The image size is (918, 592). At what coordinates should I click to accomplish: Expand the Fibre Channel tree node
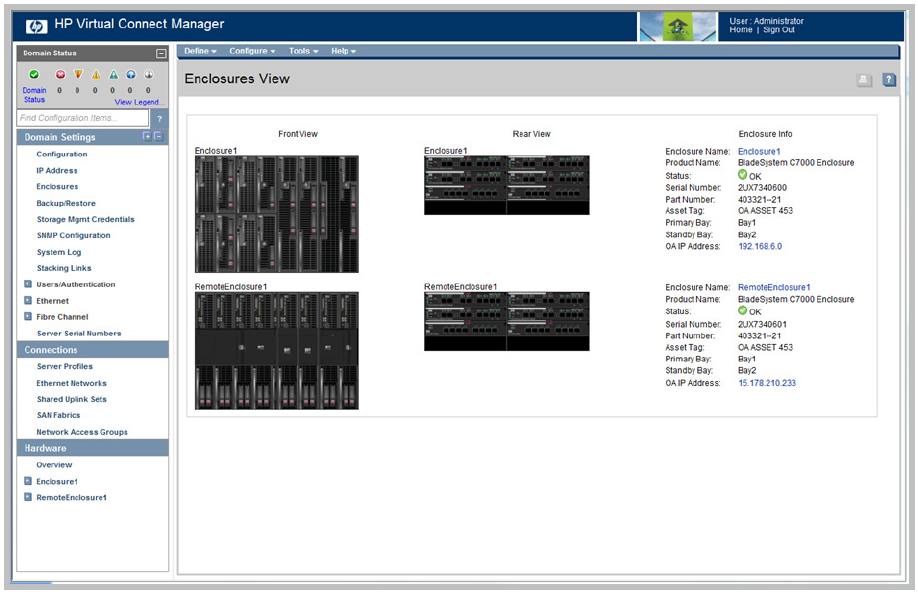(x=27, y=317)
